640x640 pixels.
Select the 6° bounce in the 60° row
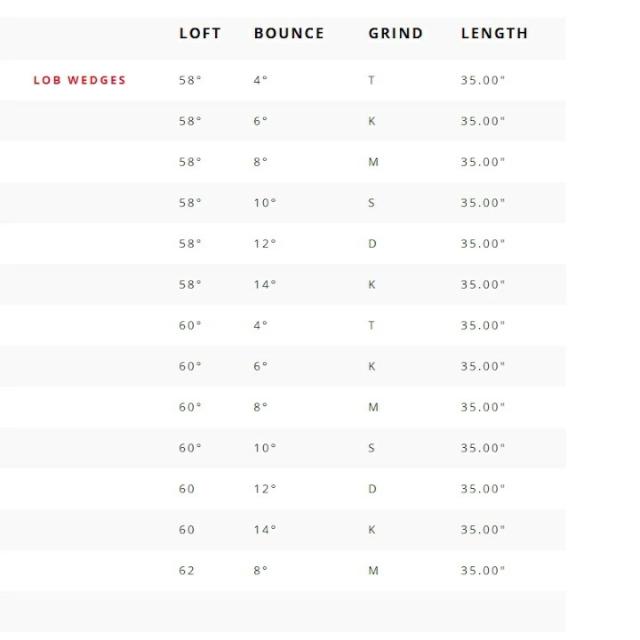click(x=261, y=367)
